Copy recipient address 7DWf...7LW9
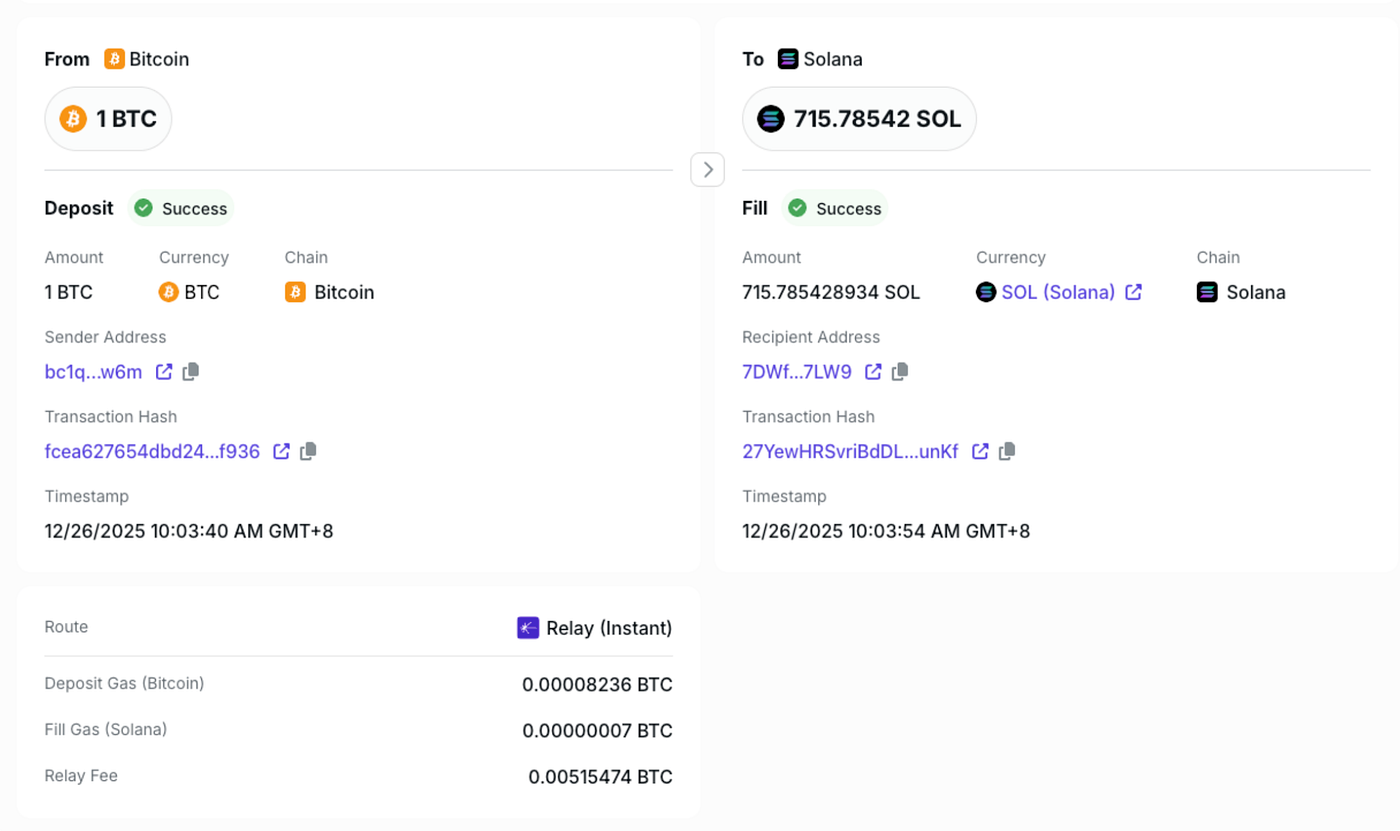Image resolution: width=1400 pixels, height=831 pixels. (900, 372)
